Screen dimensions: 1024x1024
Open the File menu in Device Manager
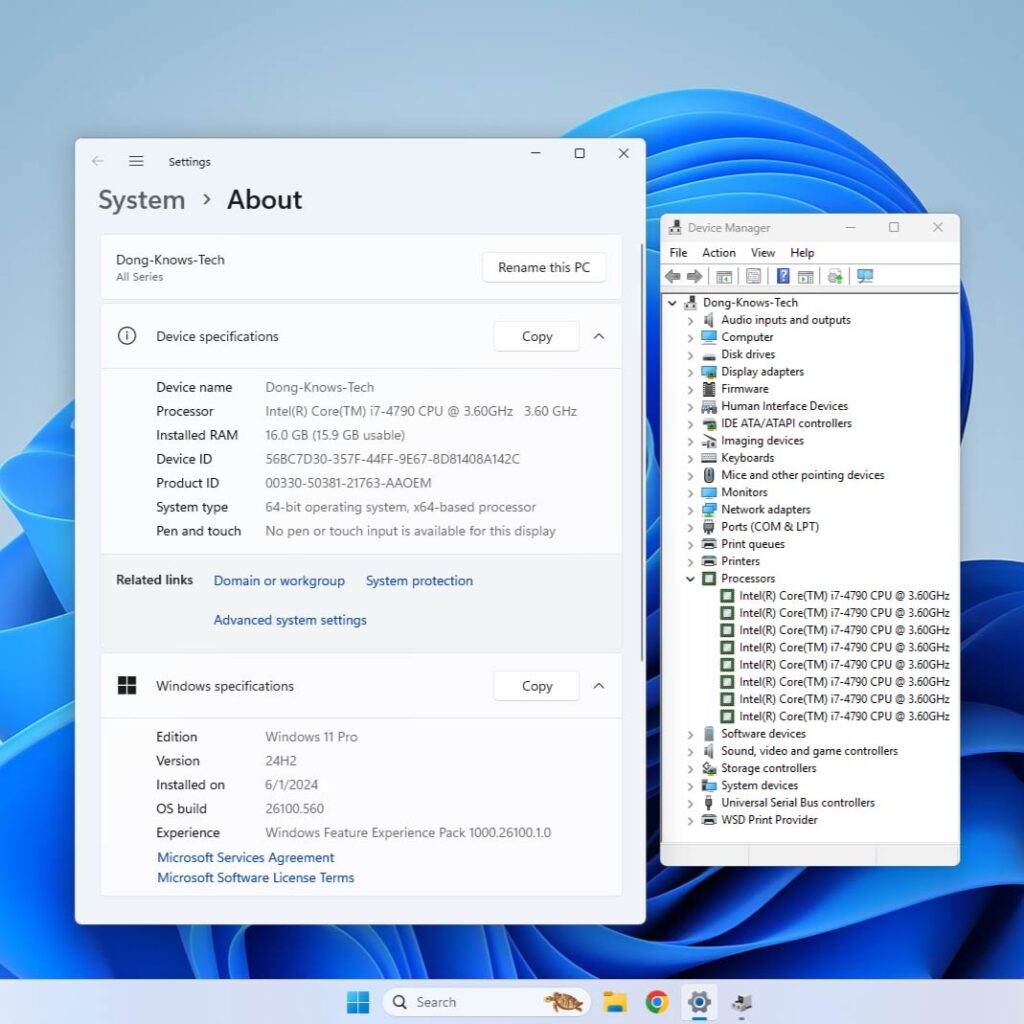(678, 253)
